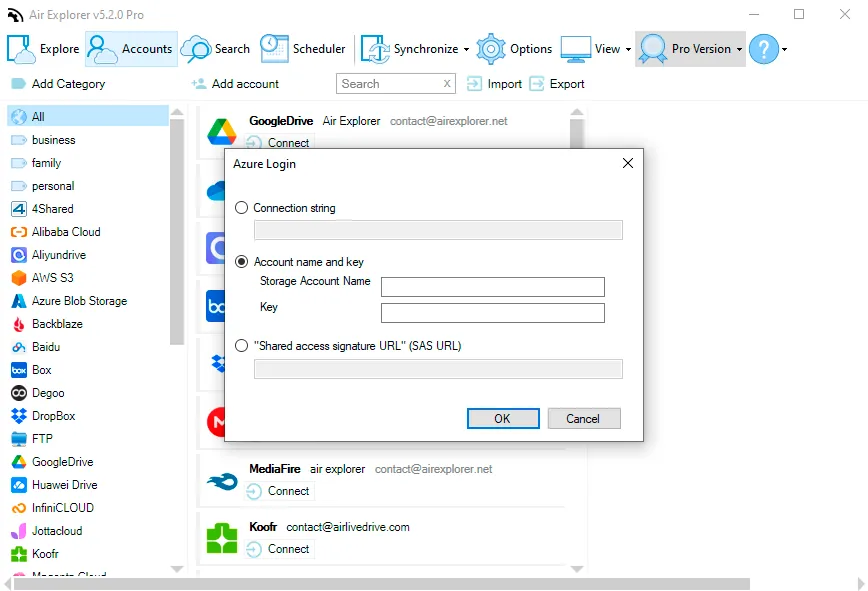The width and height of the screenshot is (868, 591).
Task: Confirm Azure Login with OK
Action: pyautogui.click(x=503, y=418)
